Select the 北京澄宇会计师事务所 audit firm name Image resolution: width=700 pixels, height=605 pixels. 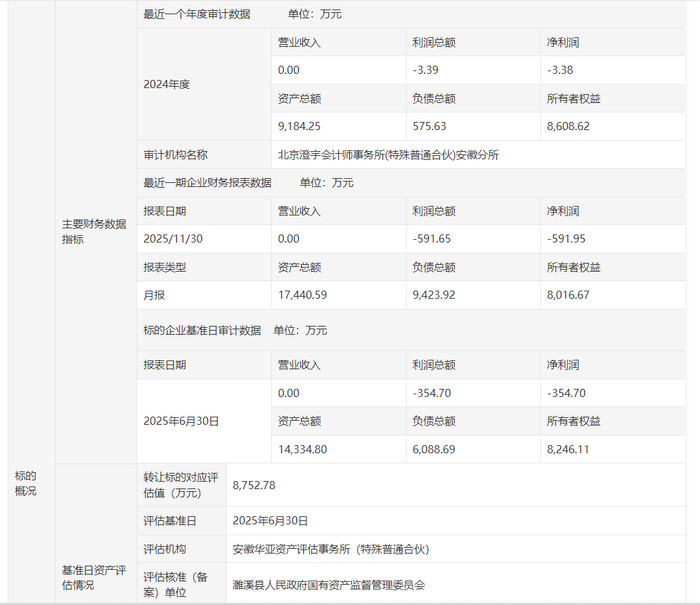point(388,155)
